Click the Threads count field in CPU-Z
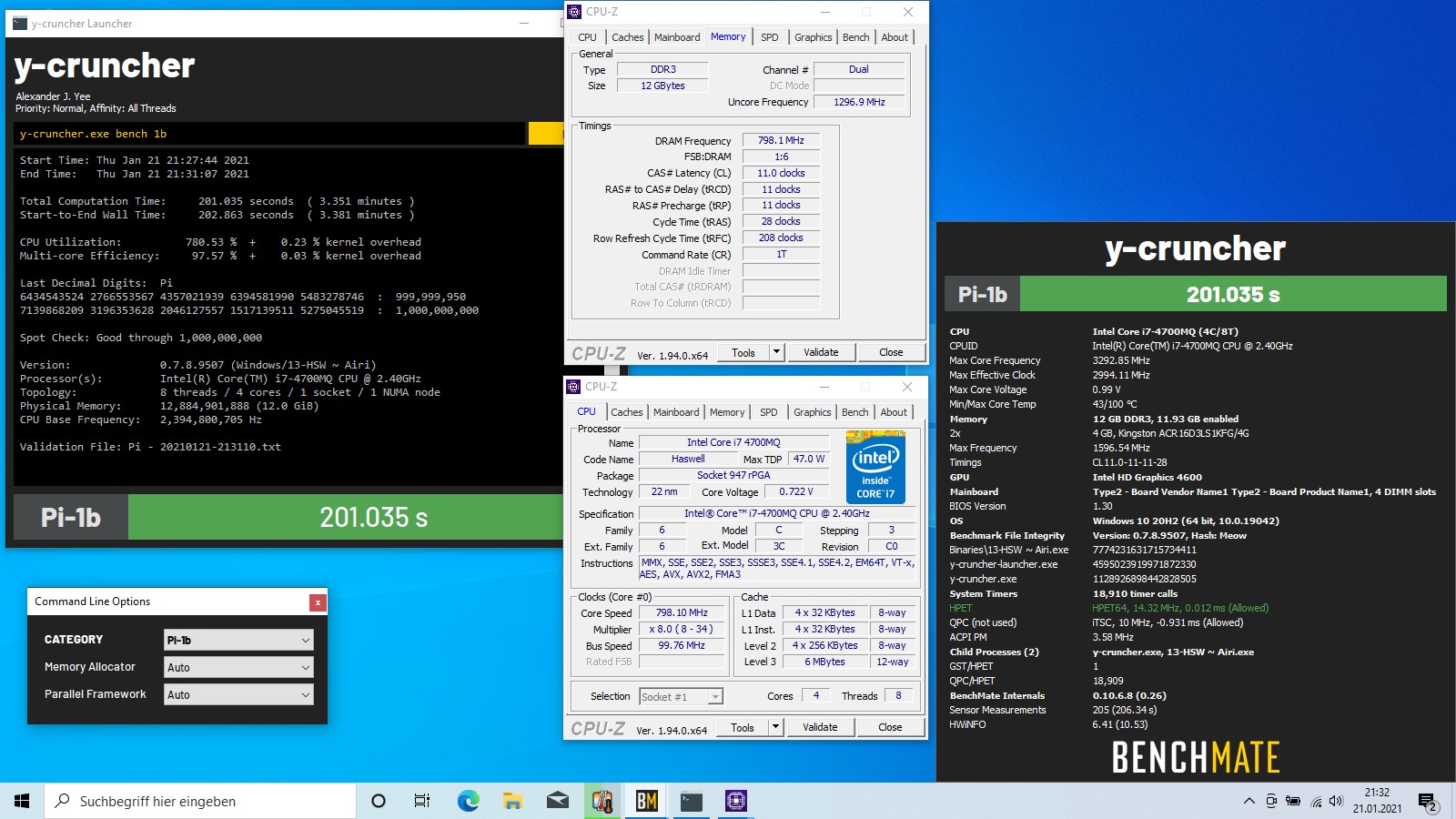1456x819 pixels. tap(898, 695)
